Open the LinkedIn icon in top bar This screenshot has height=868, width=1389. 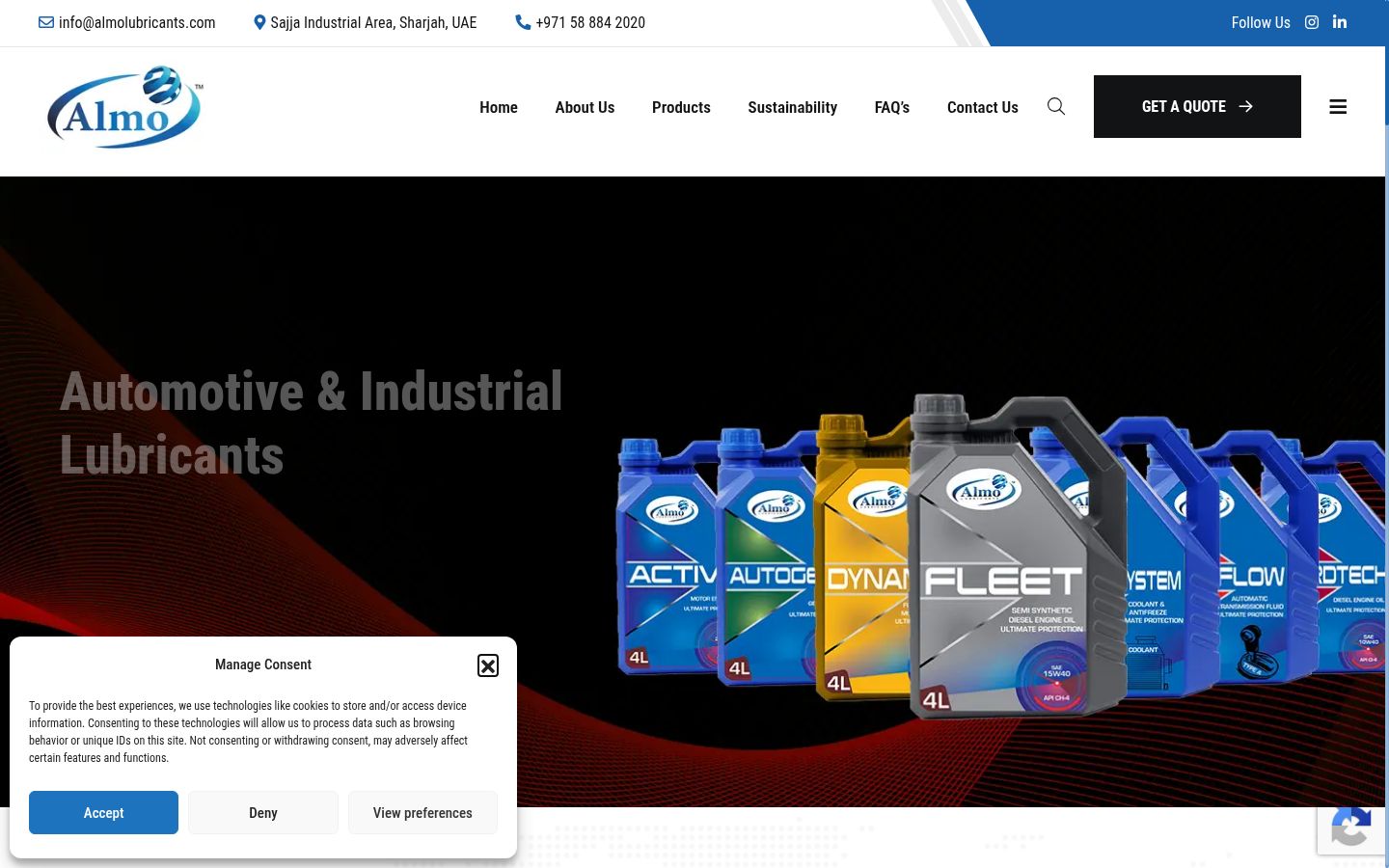click(1340, 21)
